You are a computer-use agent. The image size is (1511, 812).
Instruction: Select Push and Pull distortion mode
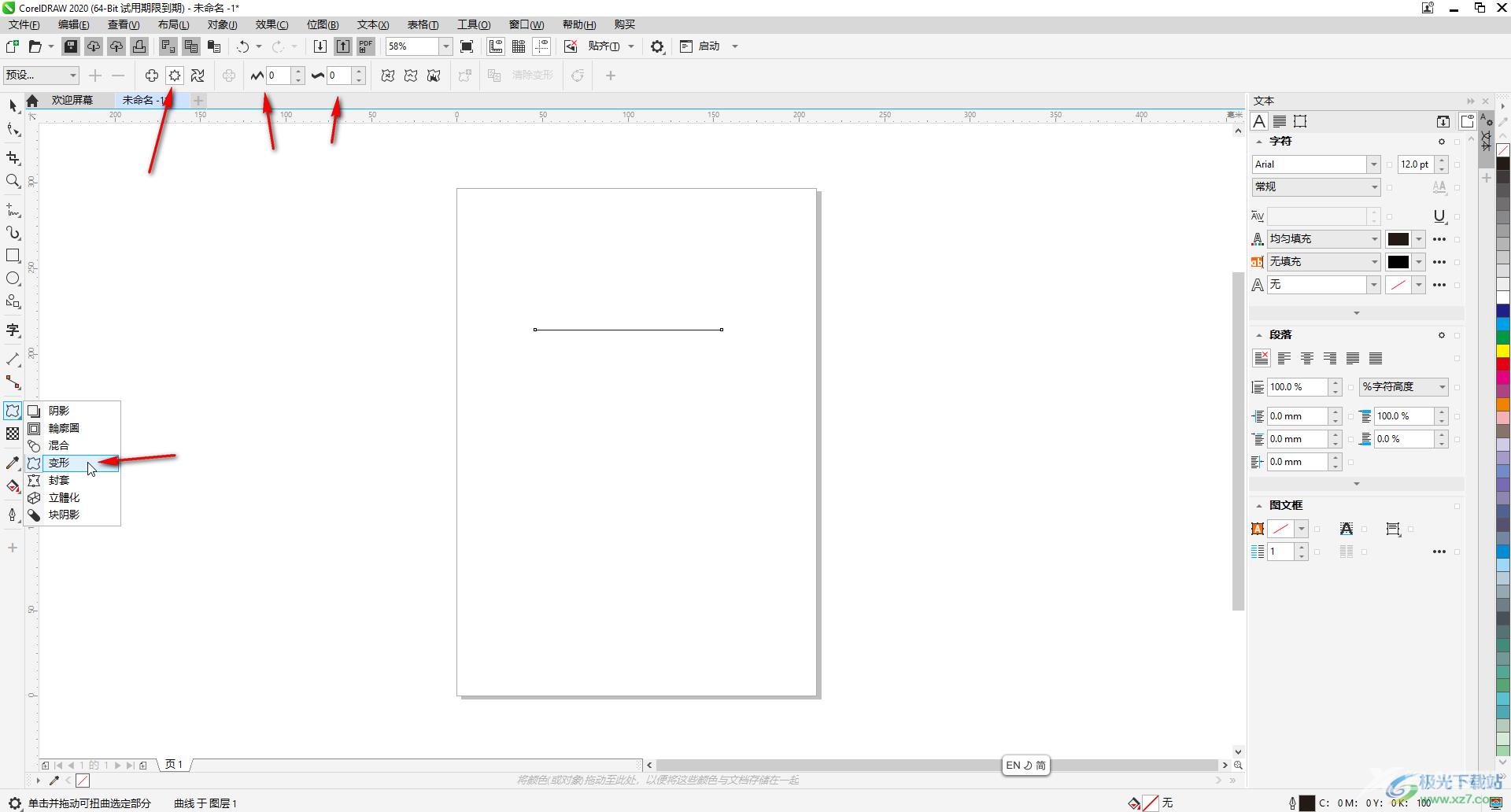tap(152, 76)
